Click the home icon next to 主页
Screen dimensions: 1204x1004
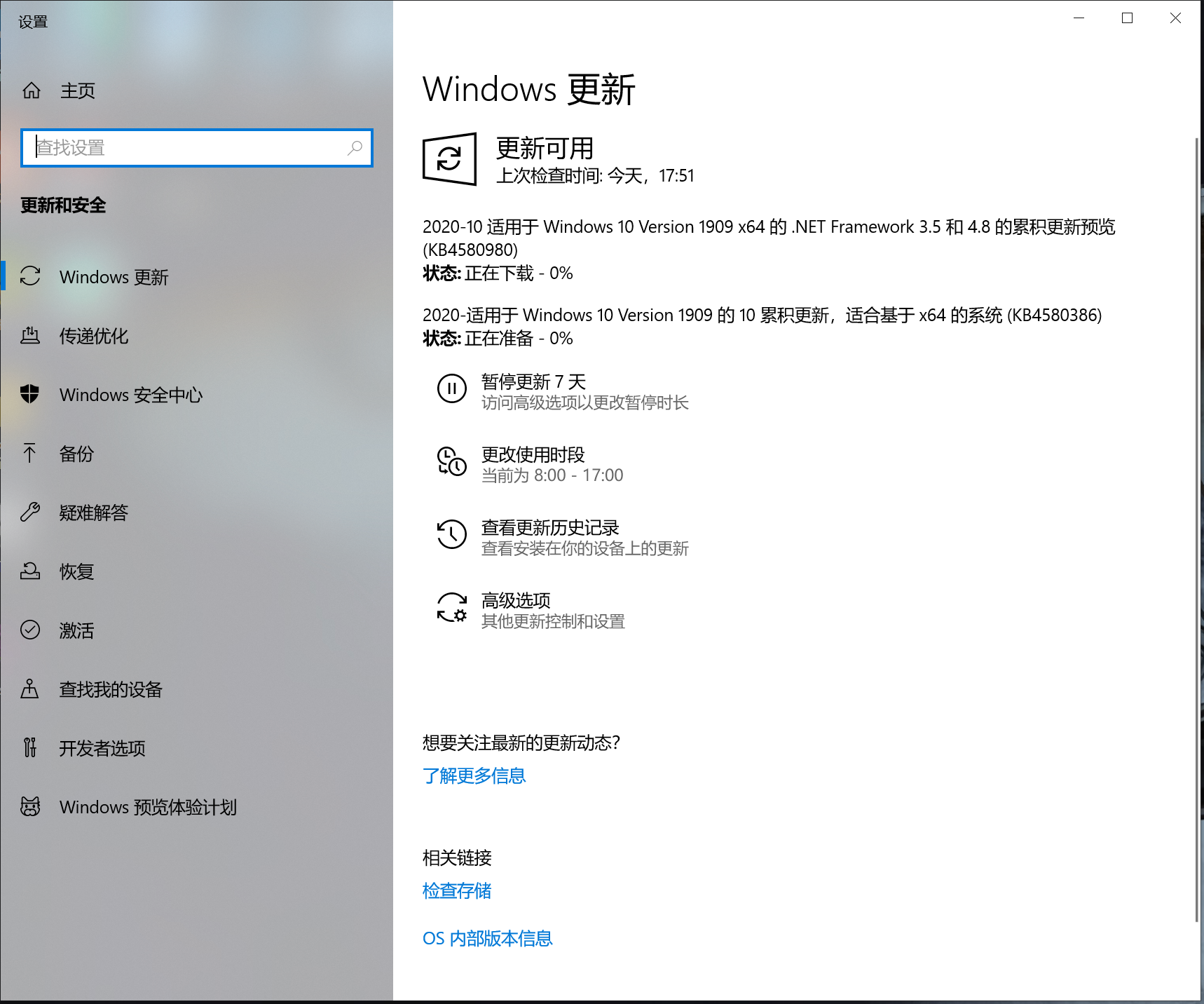point(32,90)
